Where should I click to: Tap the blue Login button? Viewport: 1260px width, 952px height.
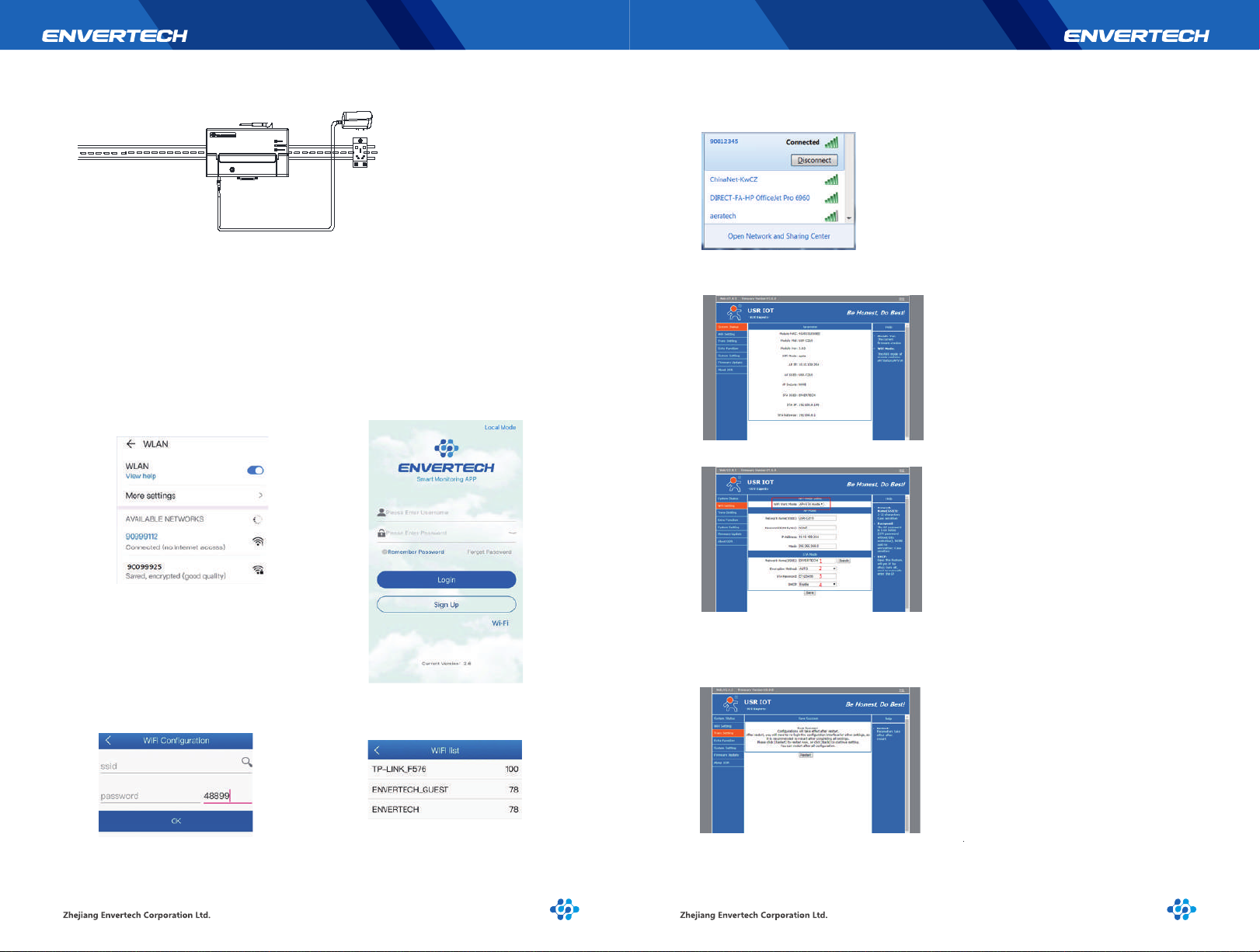pos(447,579)
